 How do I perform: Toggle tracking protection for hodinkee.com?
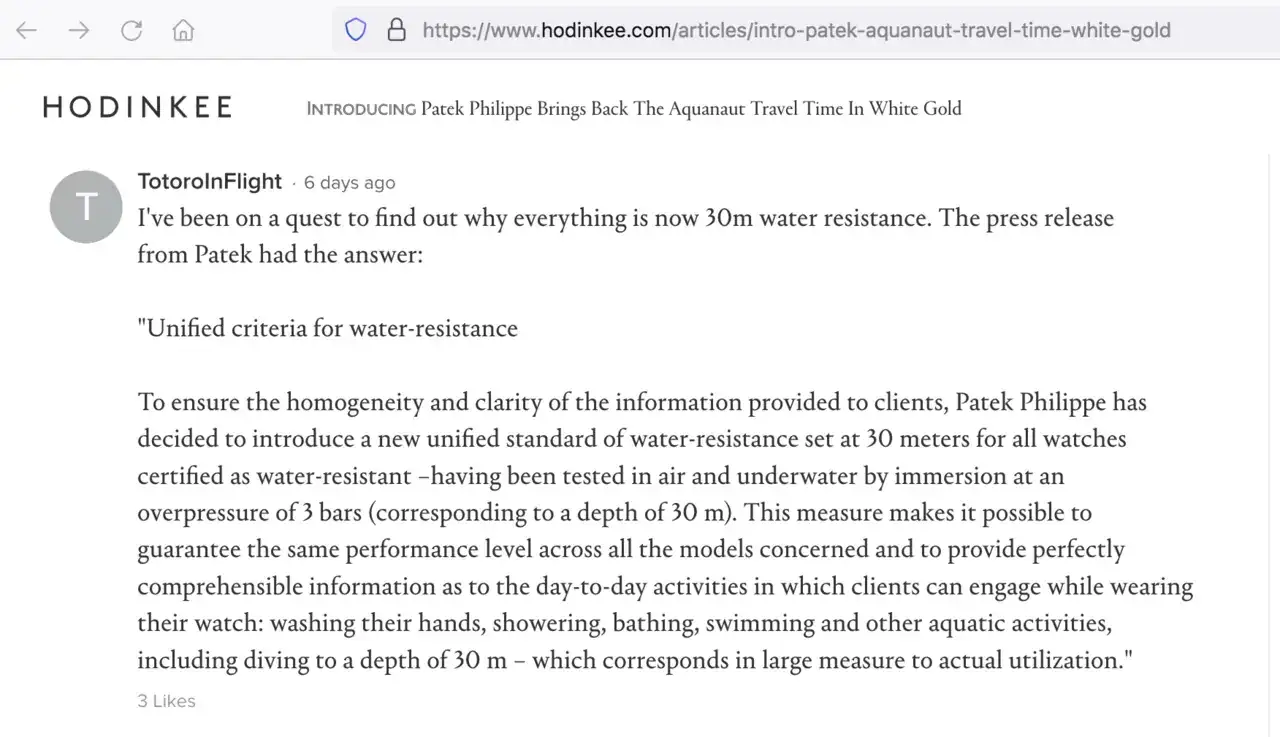(356, 30)
